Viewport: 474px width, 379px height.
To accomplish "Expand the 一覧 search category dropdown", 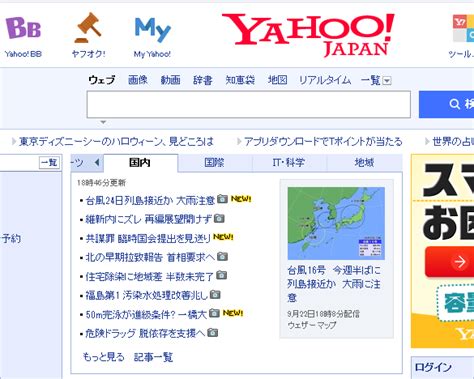I will pyautogui.click(x=387, y=81).
